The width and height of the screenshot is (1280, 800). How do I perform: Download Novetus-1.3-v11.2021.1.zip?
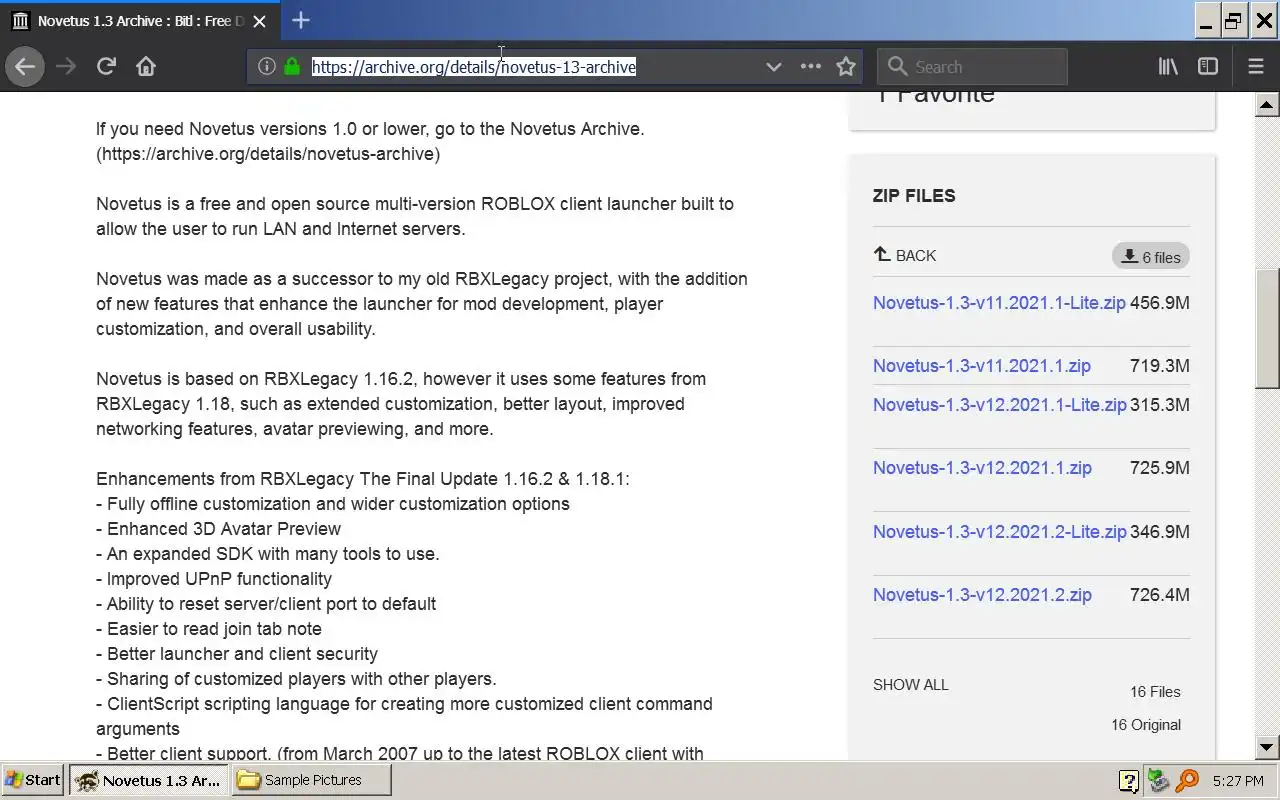(982, 366)
